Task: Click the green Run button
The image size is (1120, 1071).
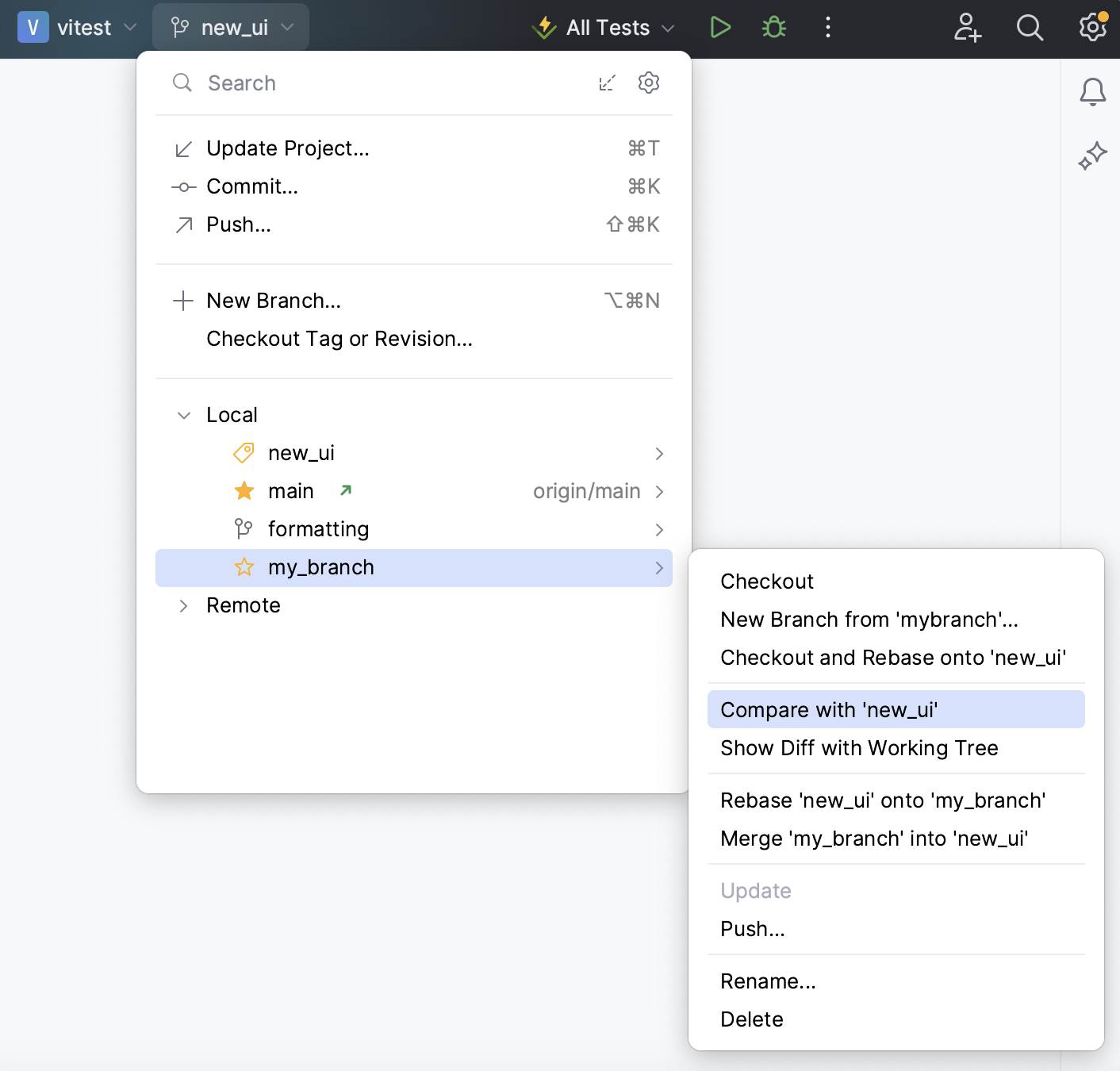Action: tap(720, 28)
